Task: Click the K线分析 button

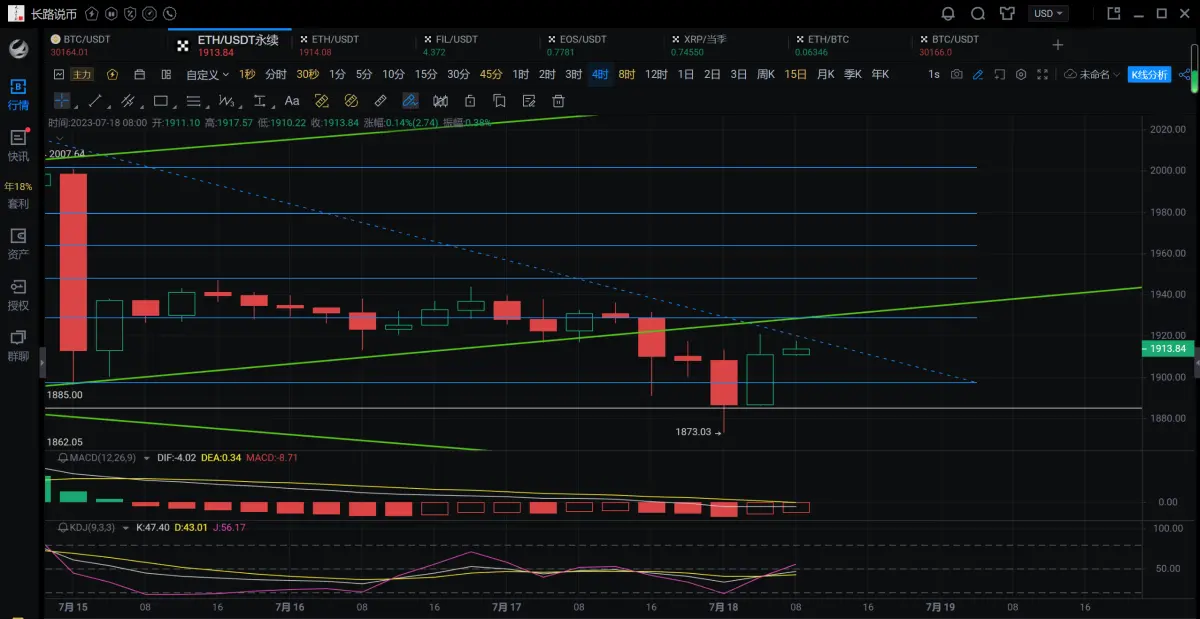Action: [x=1149, y=75]
